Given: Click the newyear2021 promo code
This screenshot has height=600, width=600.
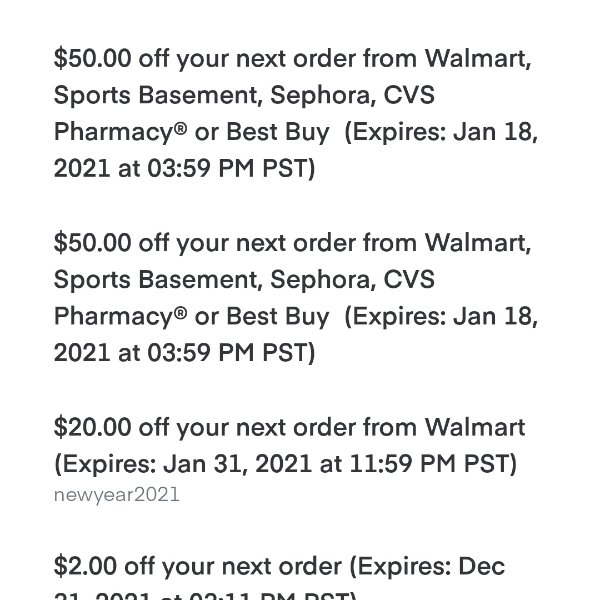Looking at the screenshot, I should pyautogui.click(x=116, y=495).
